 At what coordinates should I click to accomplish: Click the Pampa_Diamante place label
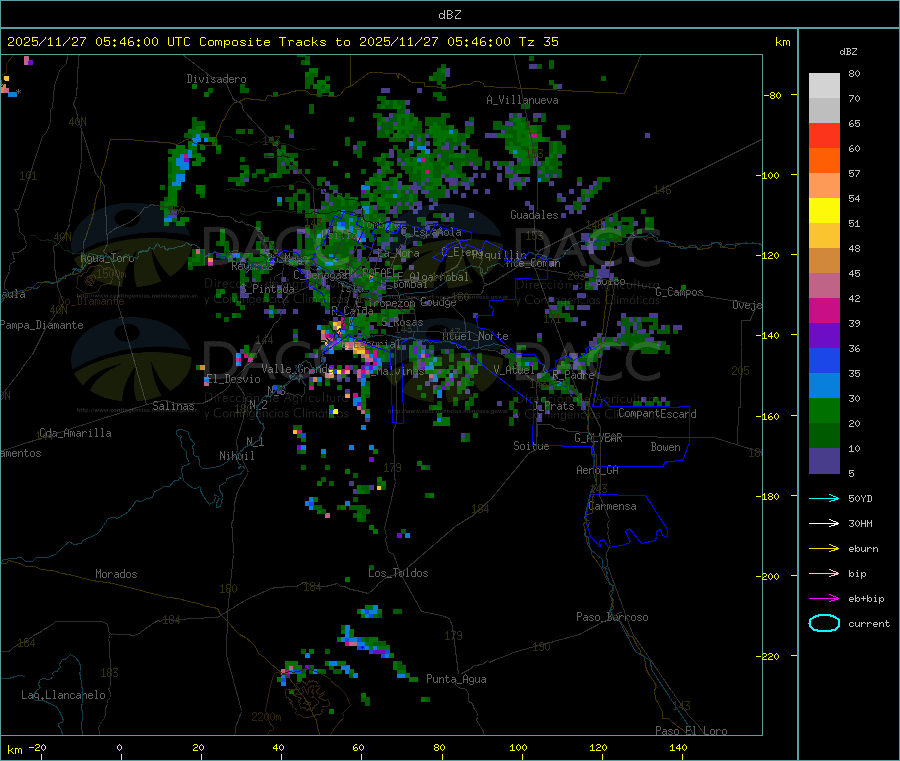pos(42,325)
